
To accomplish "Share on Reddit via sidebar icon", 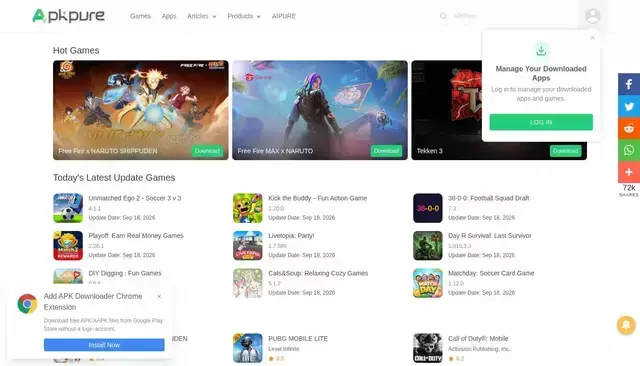I will point(629,129).
